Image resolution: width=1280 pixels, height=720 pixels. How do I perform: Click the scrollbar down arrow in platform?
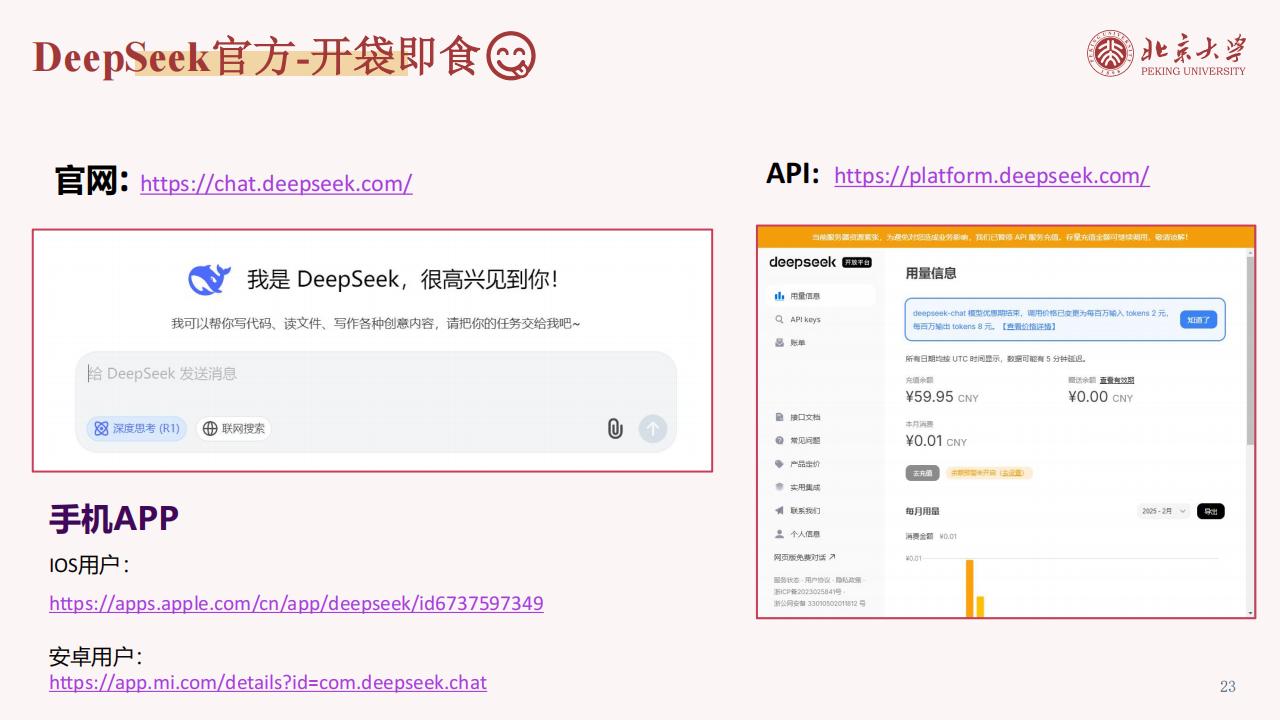tap(1250, 612)
